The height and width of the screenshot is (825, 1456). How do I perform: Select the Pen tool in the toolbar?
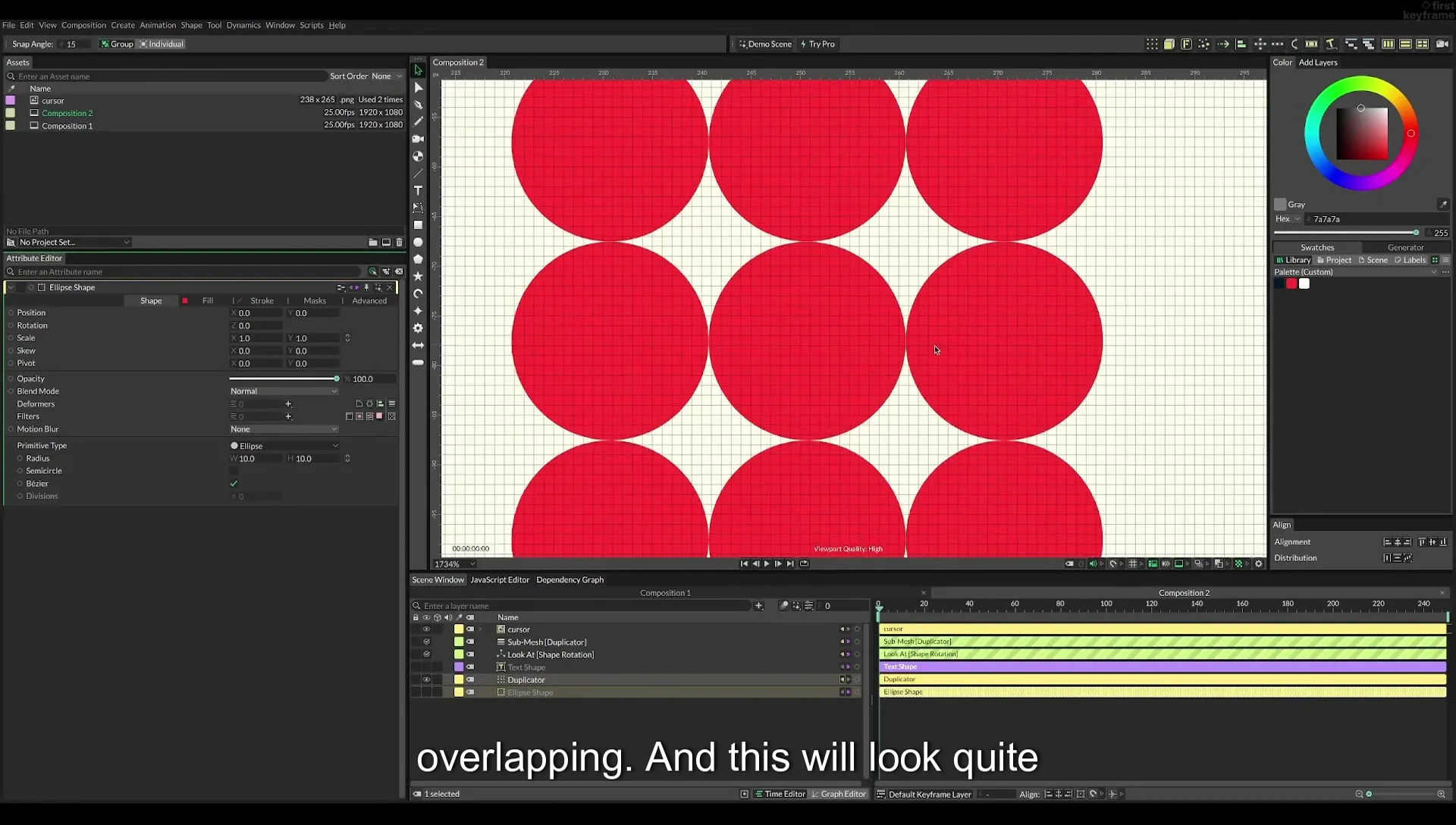(x=418, y=105)
